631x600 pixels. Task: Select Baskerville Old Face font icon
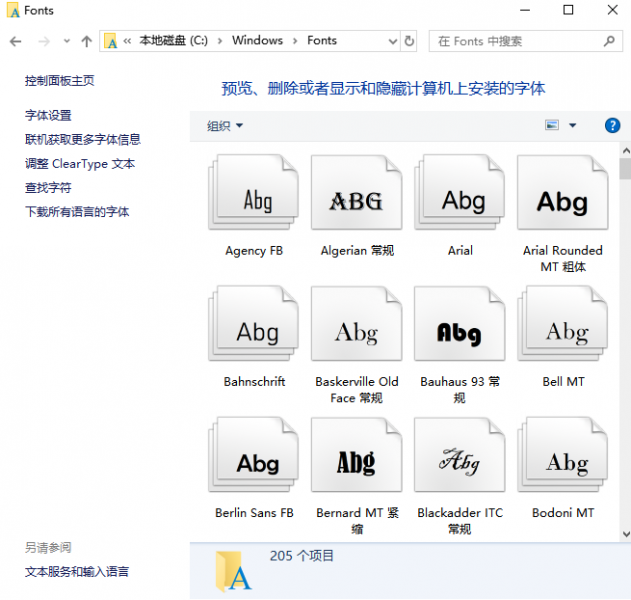click(357, 324)
